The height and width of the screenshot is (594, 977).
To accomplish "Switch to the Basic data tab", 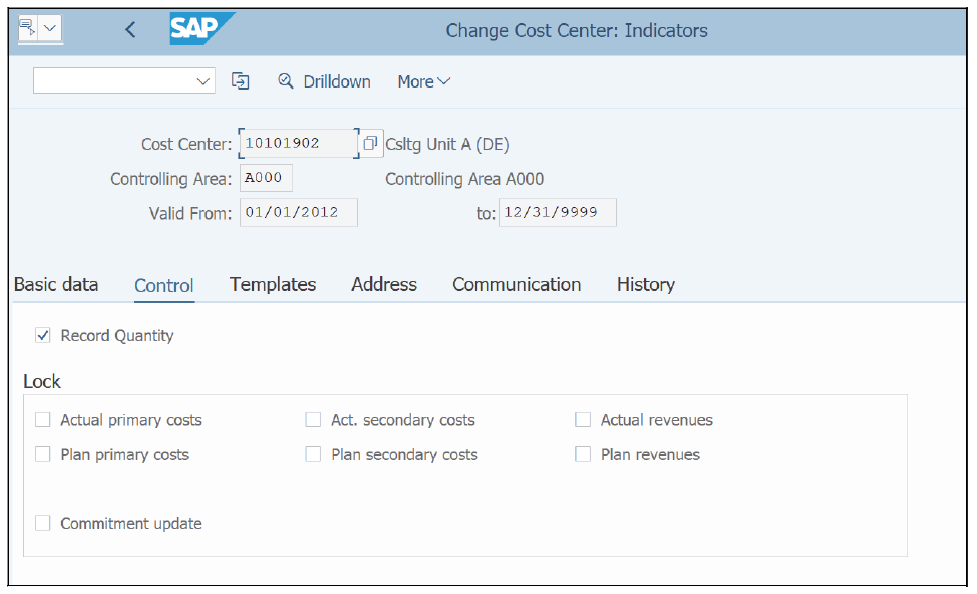I will (55, 284).
